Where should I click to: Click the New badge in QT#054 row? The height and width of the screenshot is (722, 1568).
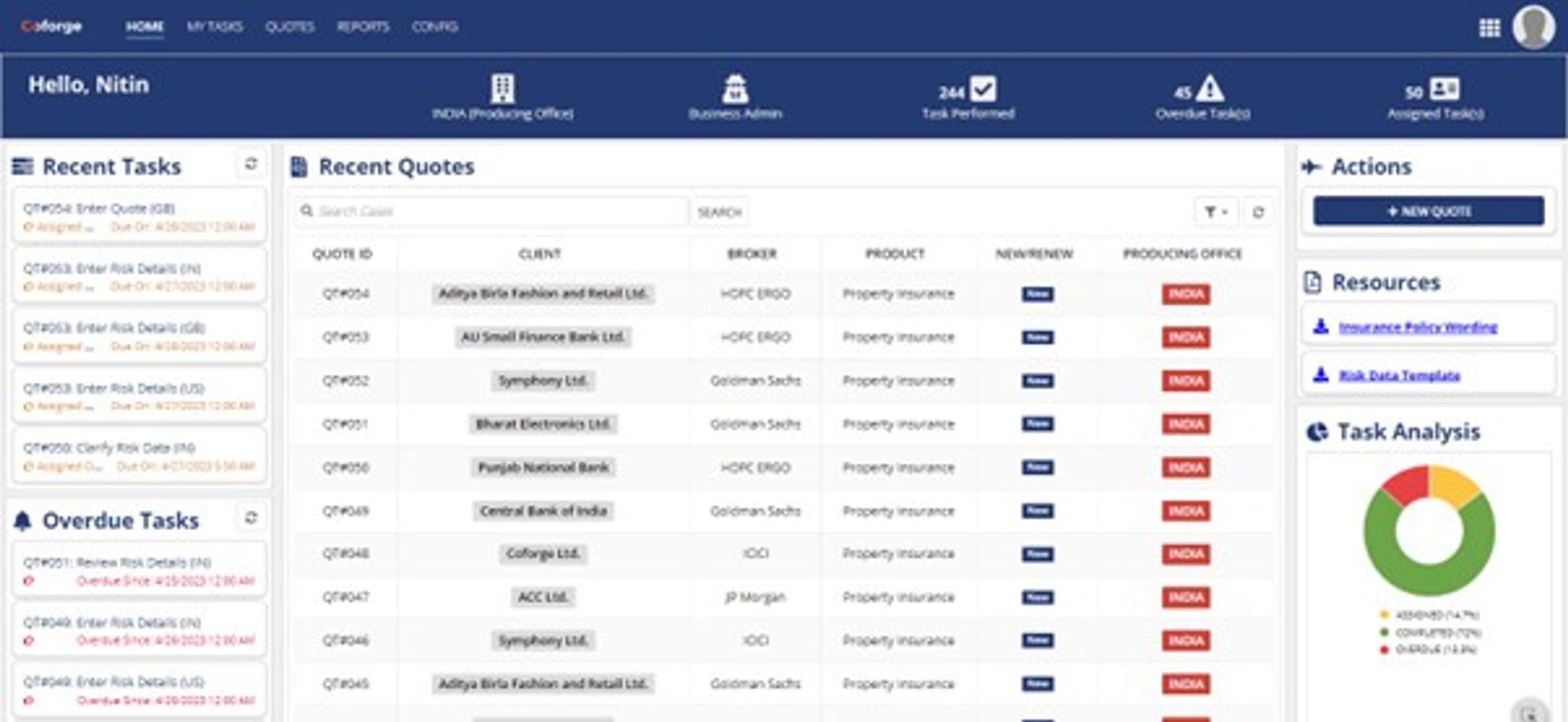point(1037,294)
